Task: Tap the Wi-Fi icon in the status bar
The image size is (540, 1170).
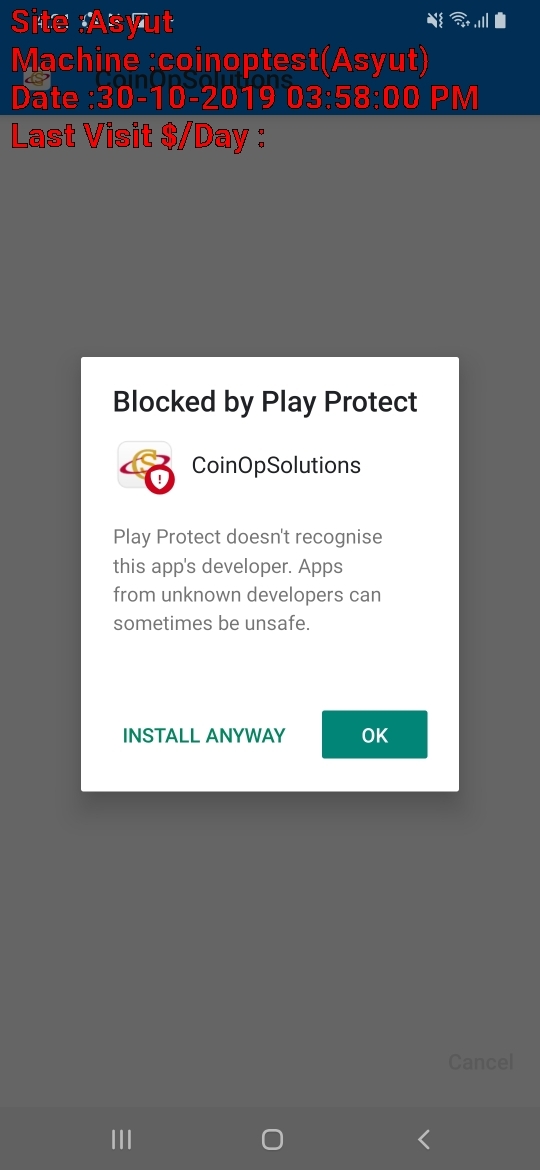Action: point(460,20)
